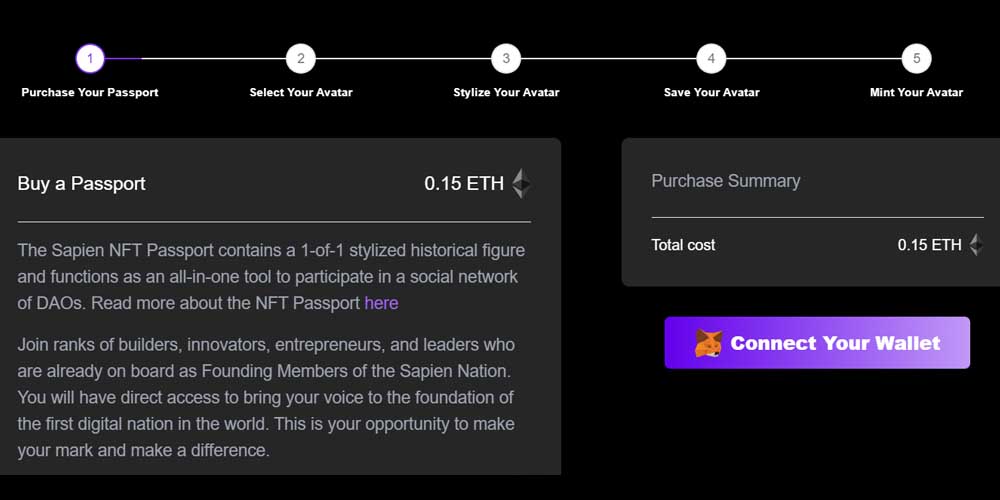Open Mint Your Avatar step label
Screen dimensions: 1000x500
click(916, 92)
